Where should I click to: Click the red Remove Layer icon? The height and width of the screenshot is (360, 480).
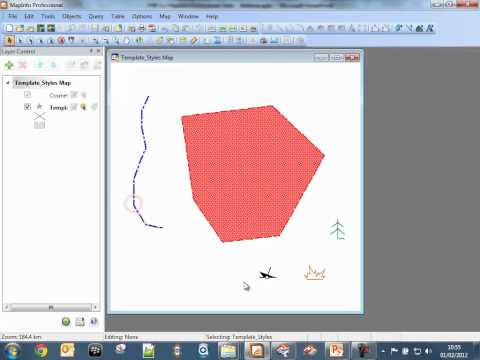point(22,65)
